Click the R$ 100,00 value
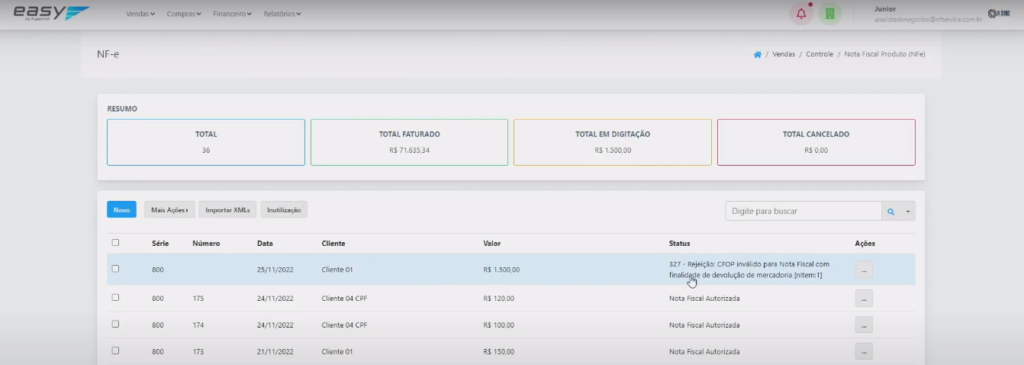This screenshot has height=365, width=1024. click(x=499, y=325)
